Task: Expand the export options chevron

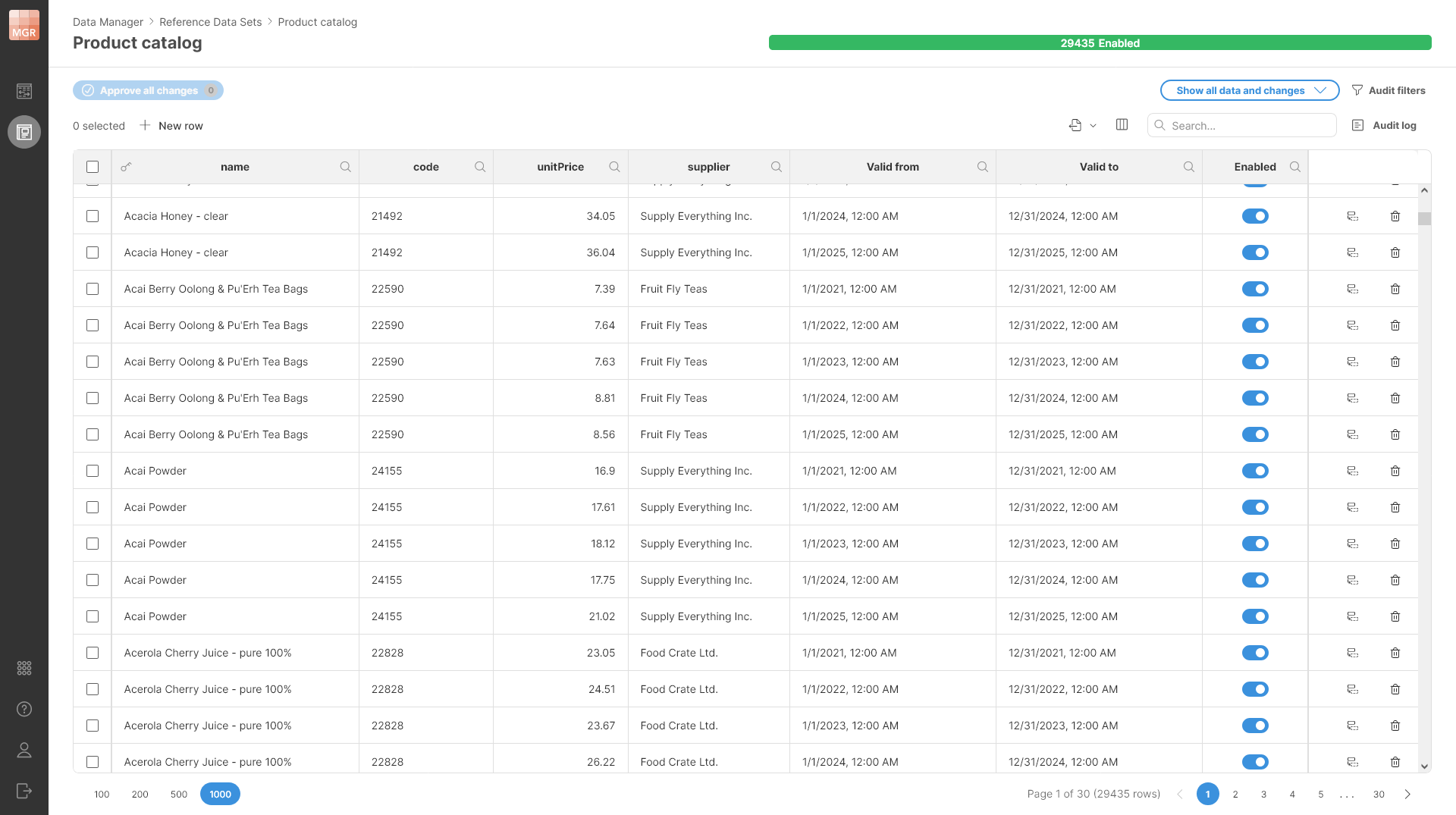Action: [x=1093, y=125]
